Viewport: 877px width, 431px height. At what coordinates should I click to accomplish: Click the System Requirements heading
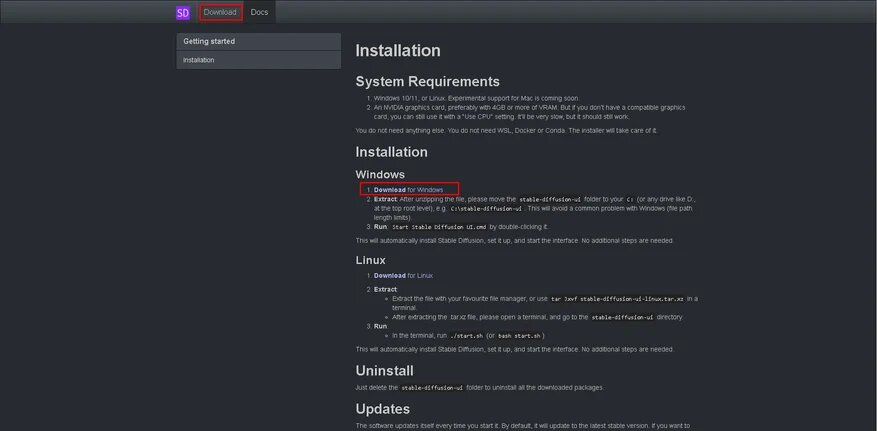click(x=427, y=82)
